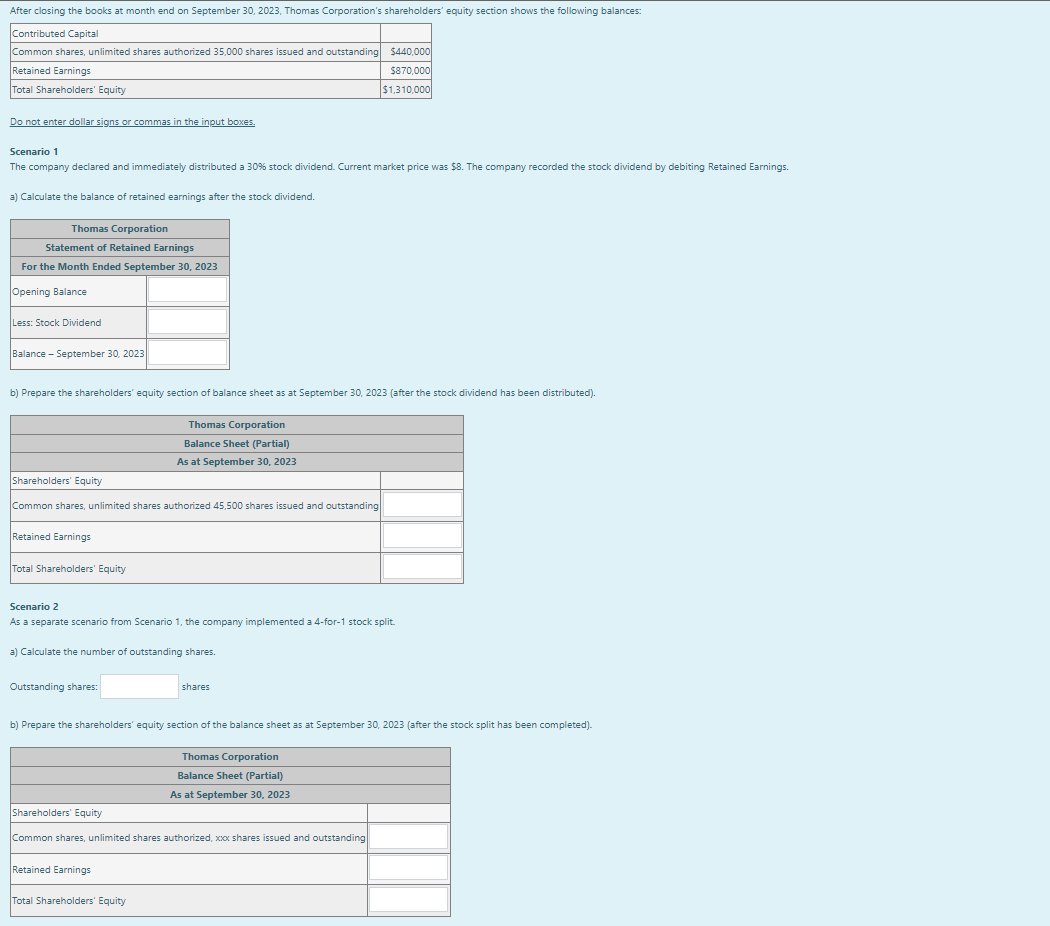Click the Balance Sheet (Partial) header in Scenario 2
1050x926 pixels.
point(229,775)
